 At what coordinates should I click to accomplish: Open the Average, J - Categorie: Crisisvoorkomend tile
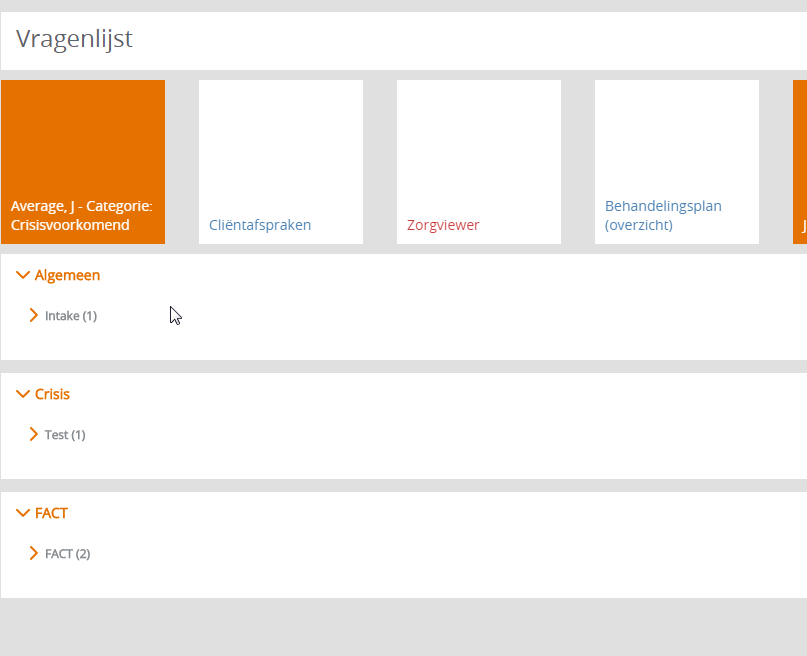coord(83,162)
